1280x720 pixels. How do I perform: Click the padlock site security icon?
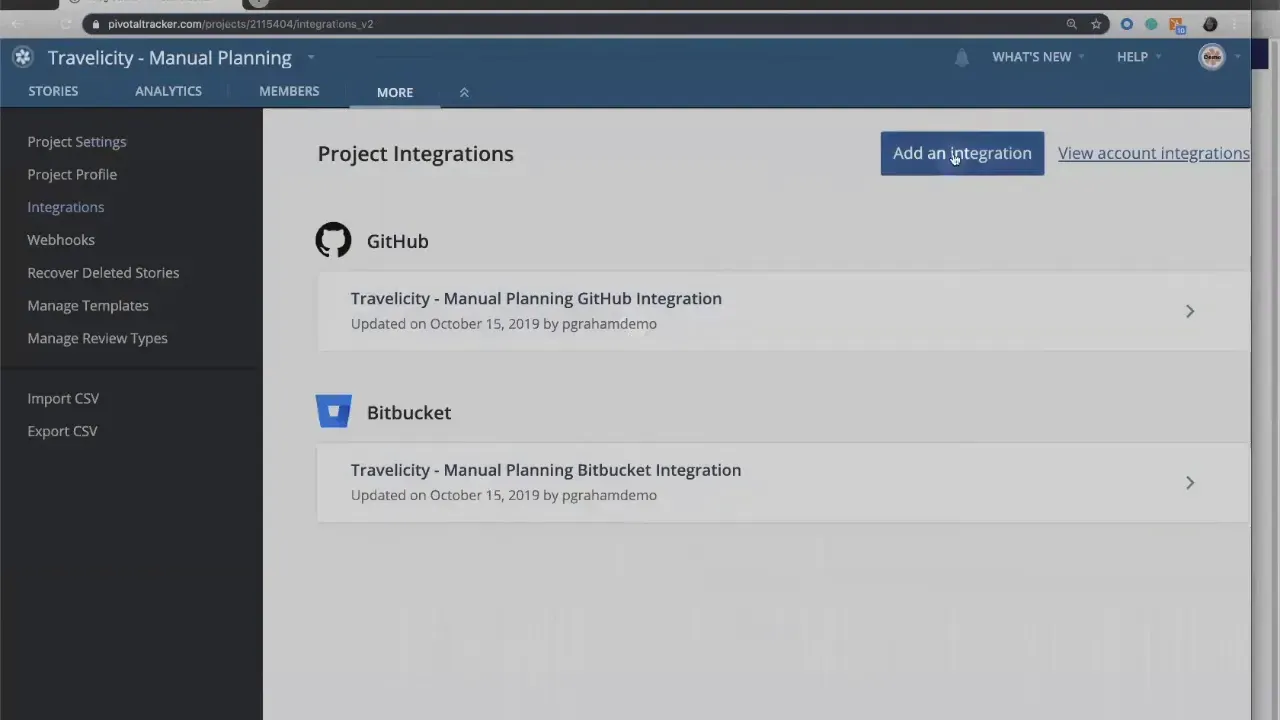pyautogui.click(x=96, y=24)
